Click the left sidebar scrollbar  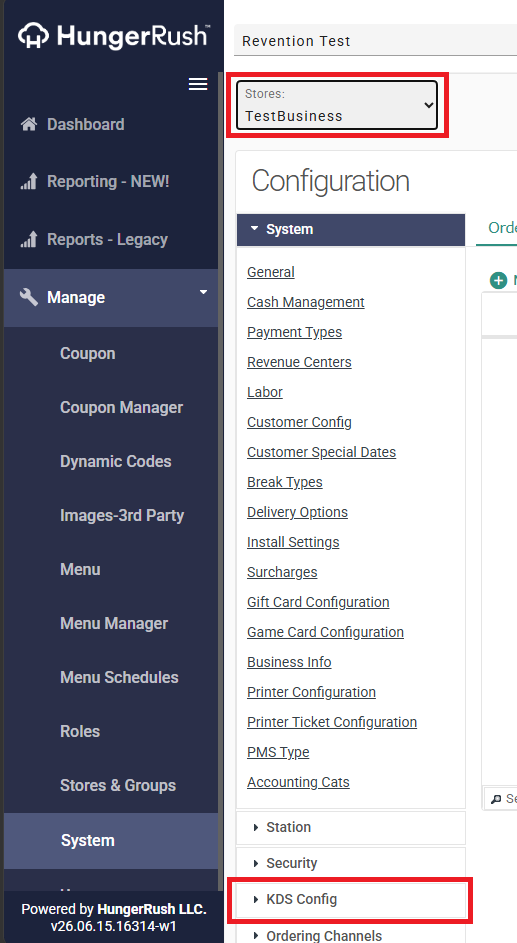pos(221,481)
